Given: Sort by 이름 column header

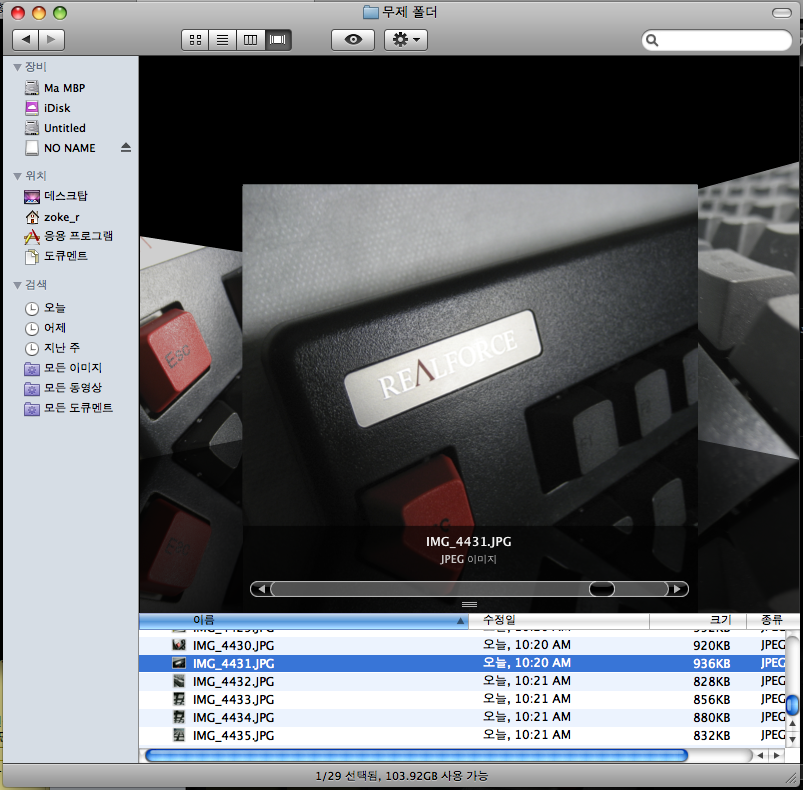Looking at the screenshot, I should pyautogui.click(x=304, y=621).
